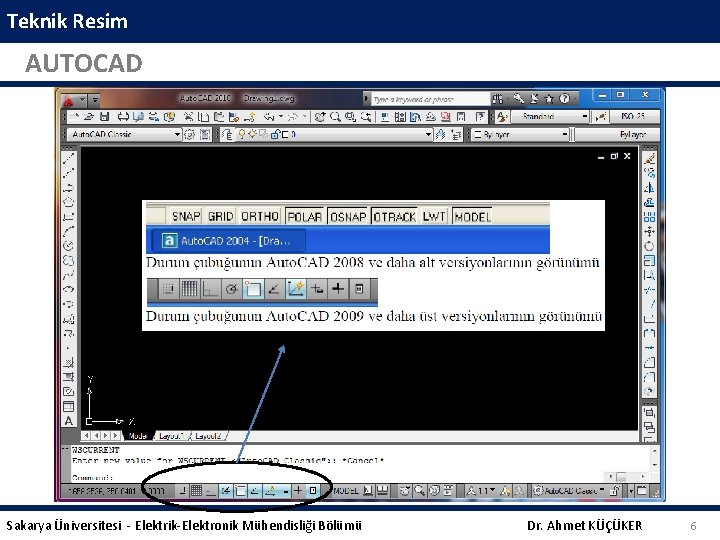
Task: Expand the layer list dropdown showing 0
Action: click(x=428, y=135)
